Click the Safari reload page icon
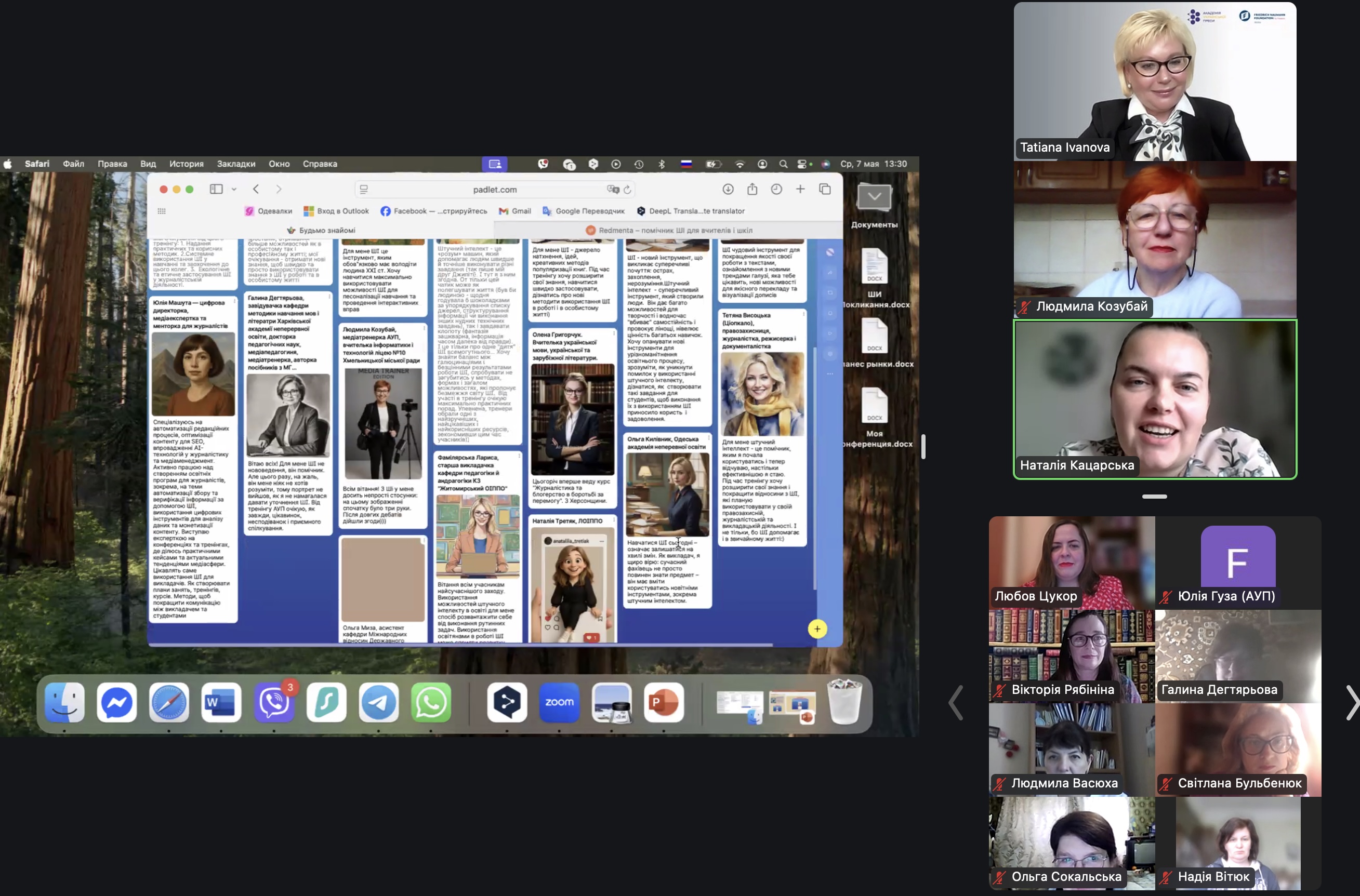 point(628,189)
